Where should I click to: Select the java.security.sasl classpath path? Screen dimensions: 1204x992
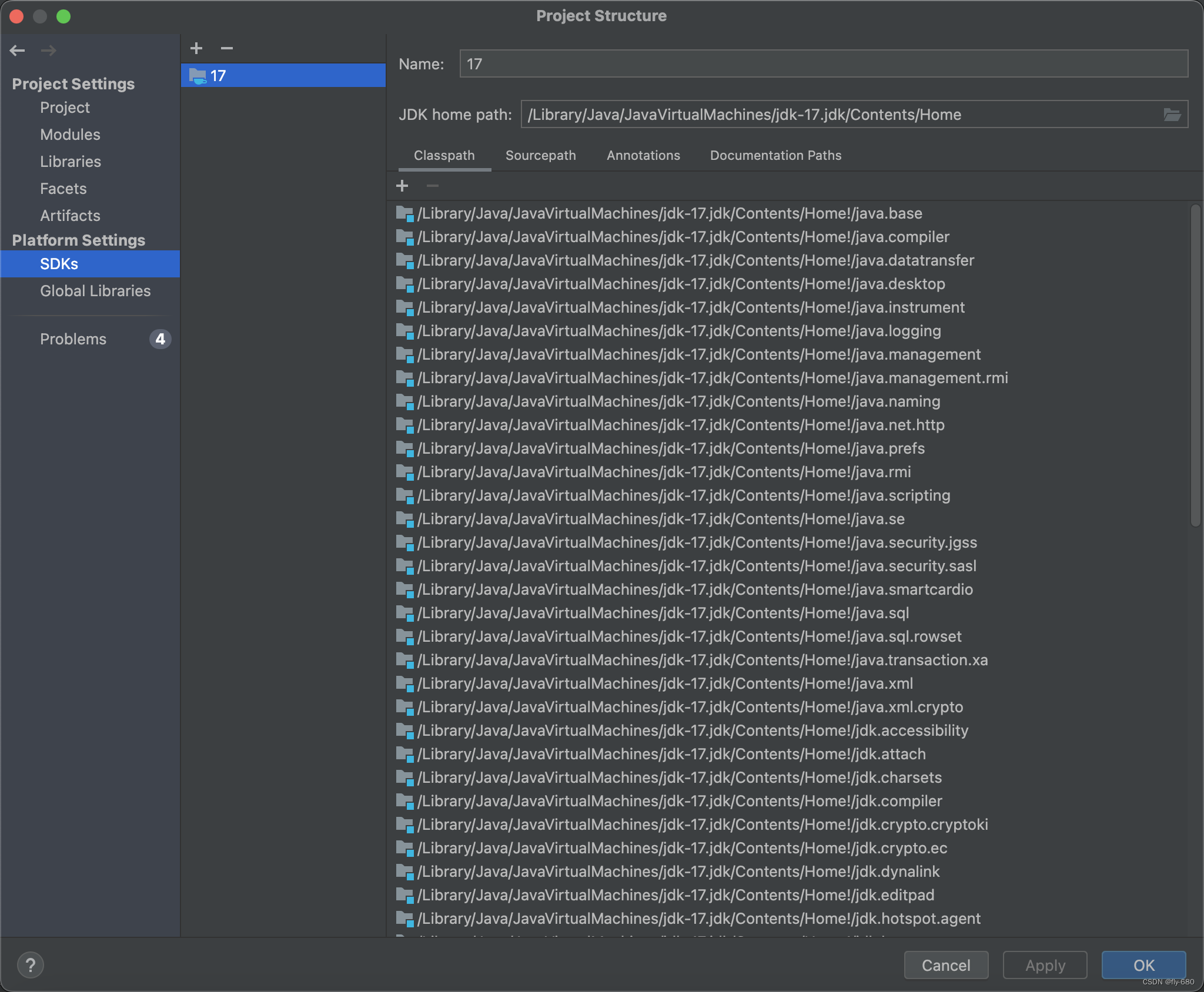click(x=697, y=566)
